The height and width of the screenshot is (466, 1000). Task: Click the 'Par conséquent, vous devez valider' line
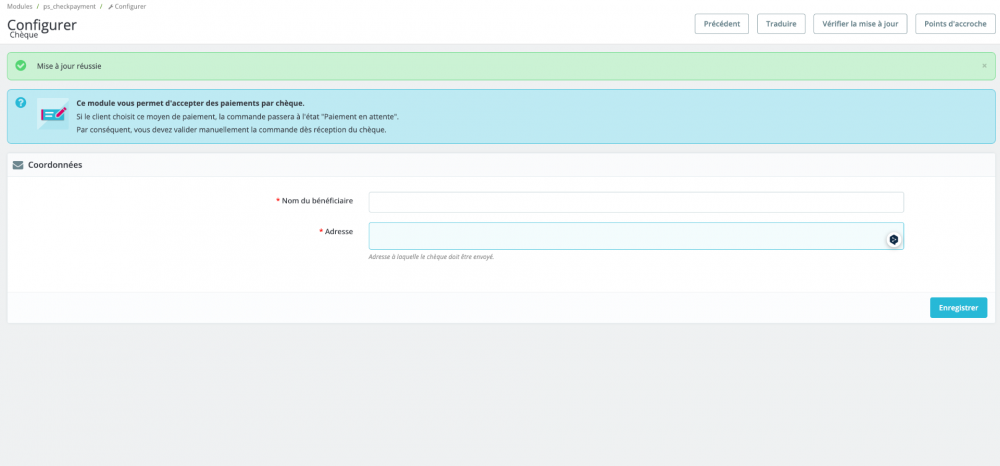click(x=231, y=130)
